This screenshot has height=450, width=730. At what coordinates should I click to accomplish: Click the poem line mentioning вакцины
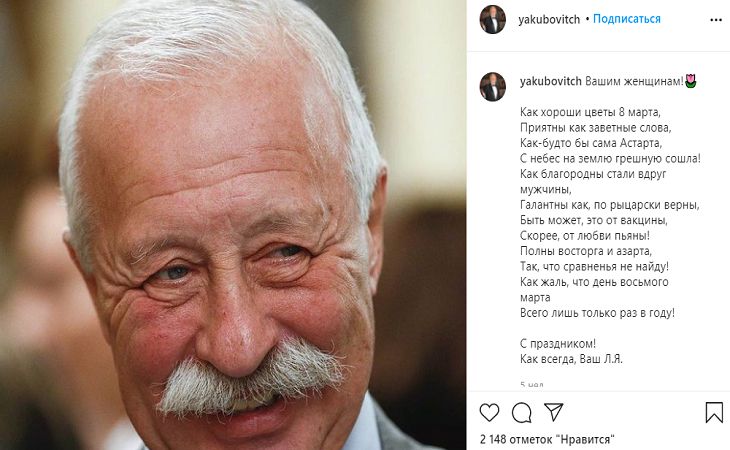pos(594,220)
